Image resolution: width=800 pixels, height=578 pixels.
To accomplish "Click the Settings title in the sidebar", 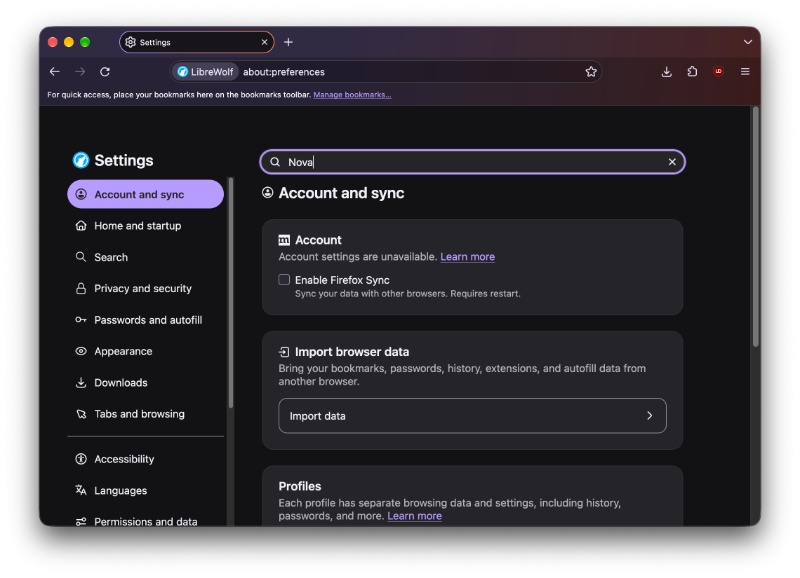I will coord(123,160).
